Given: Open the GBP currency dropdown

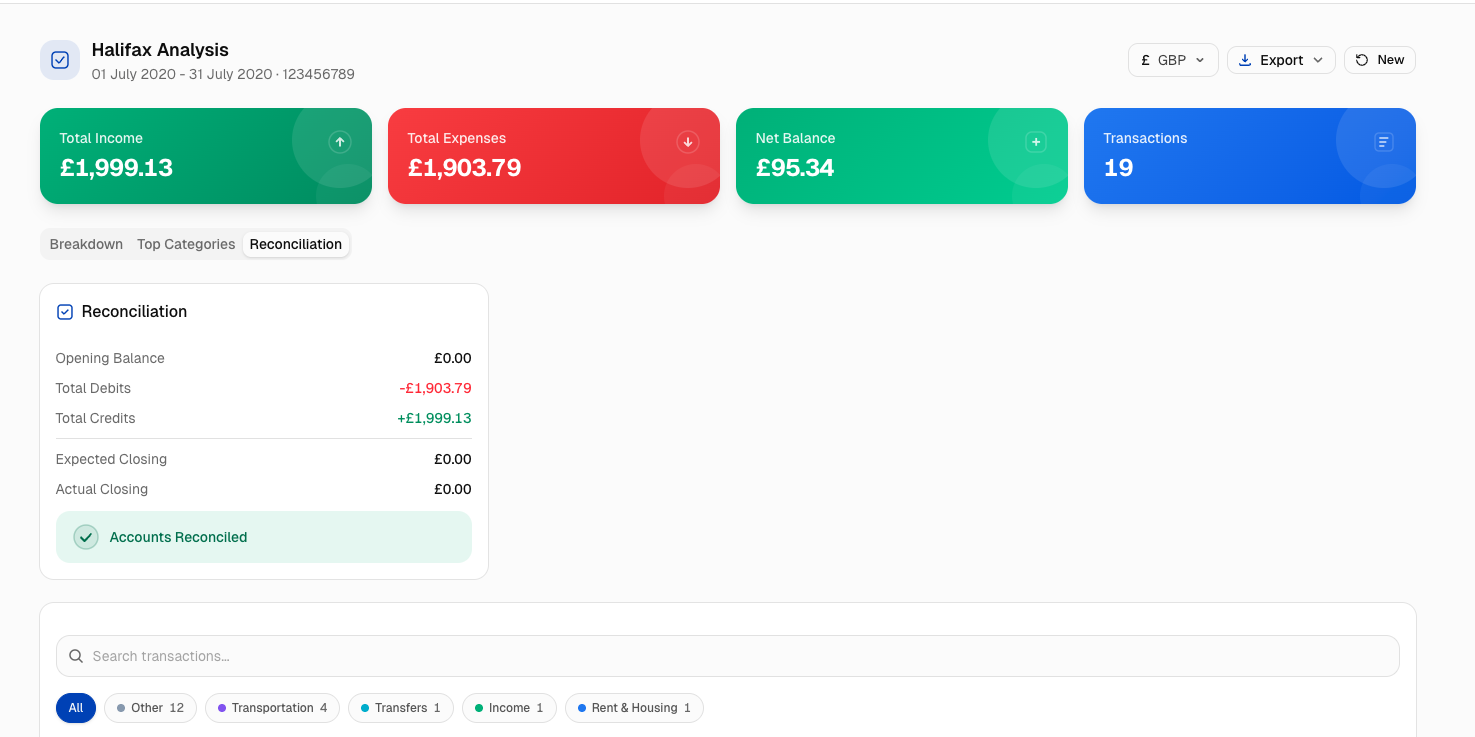Looking at the screenshot, I should tap(1173, 60).
